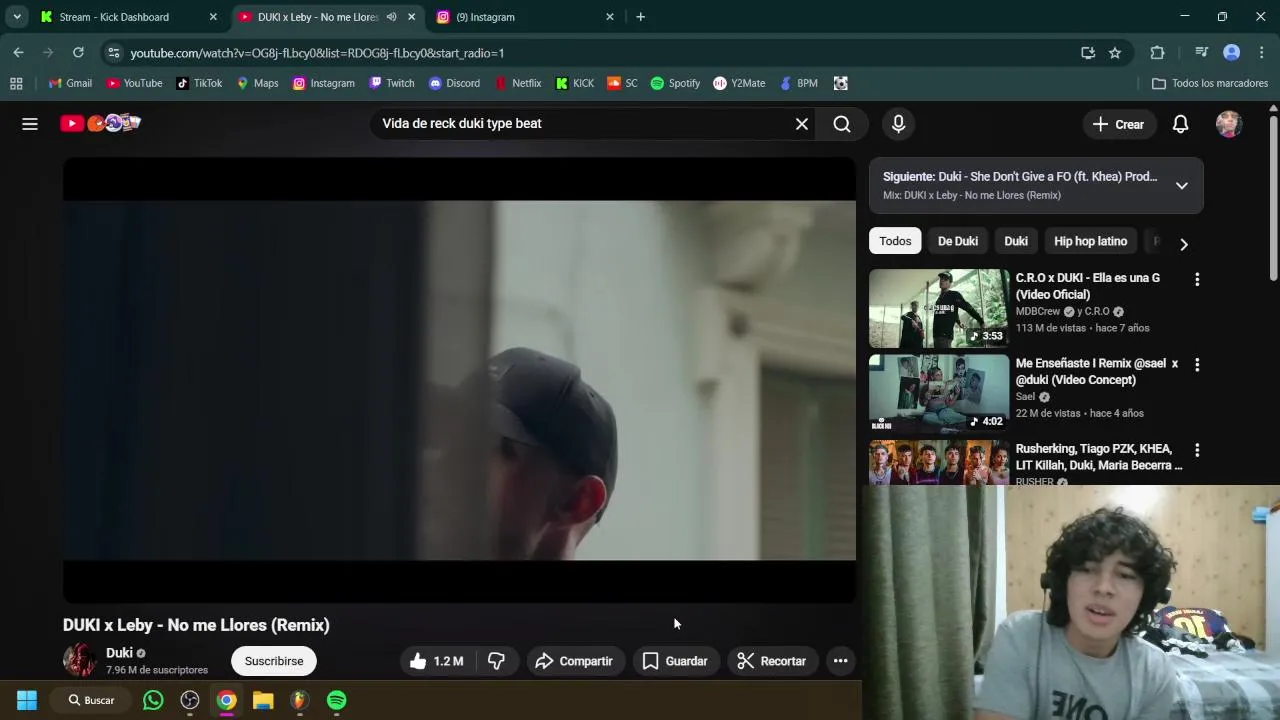Click Recortar clip button
Viewport: 1280px width, 720px height.
771,661
